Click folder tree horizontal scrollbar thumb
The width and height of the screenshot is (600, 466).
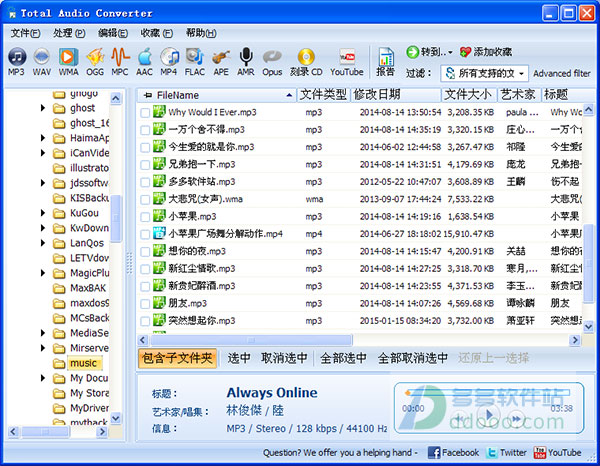tap(45, 432)
